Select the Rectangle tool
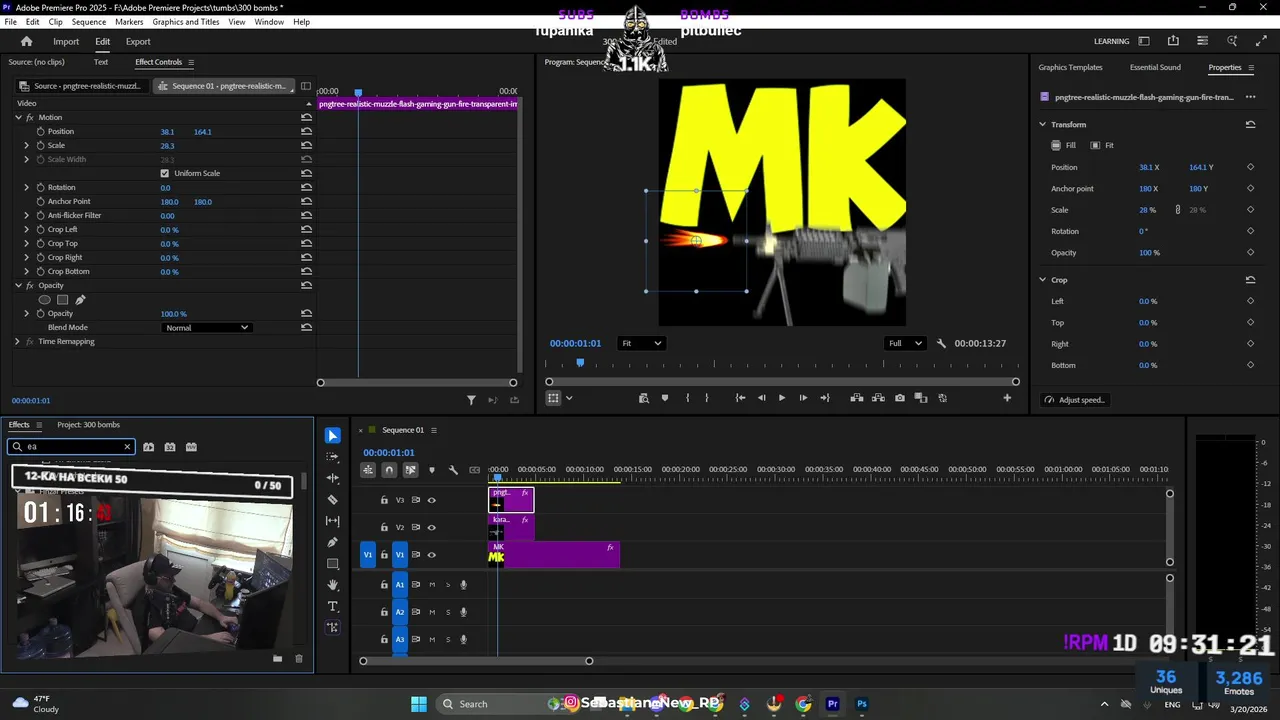 tap(333, 564)
